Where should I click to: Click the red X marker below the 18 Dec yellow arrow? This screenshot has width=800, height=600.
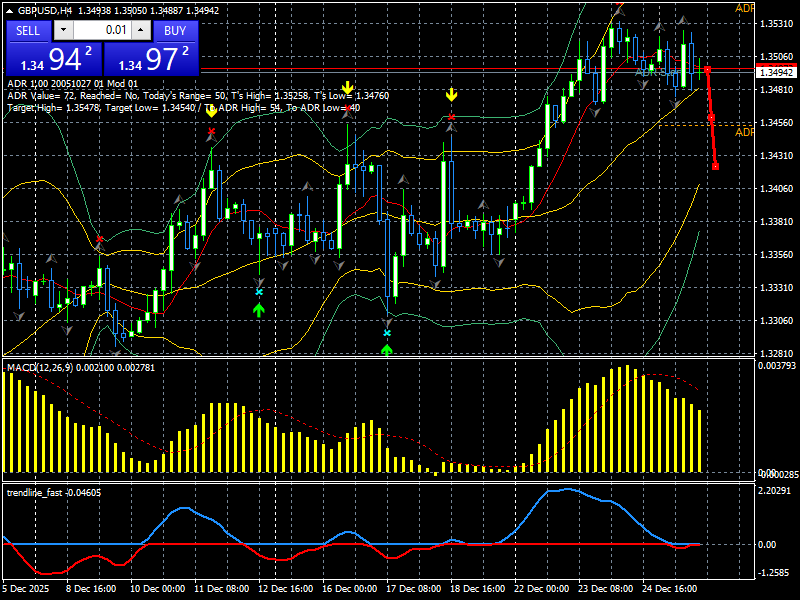tap(452, 117)
